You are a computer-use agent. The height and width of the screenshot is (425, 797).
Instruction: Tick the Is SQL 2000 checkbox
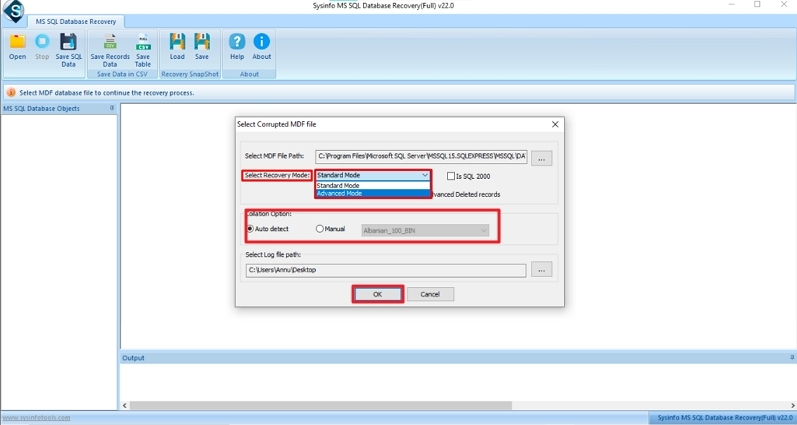451,176
